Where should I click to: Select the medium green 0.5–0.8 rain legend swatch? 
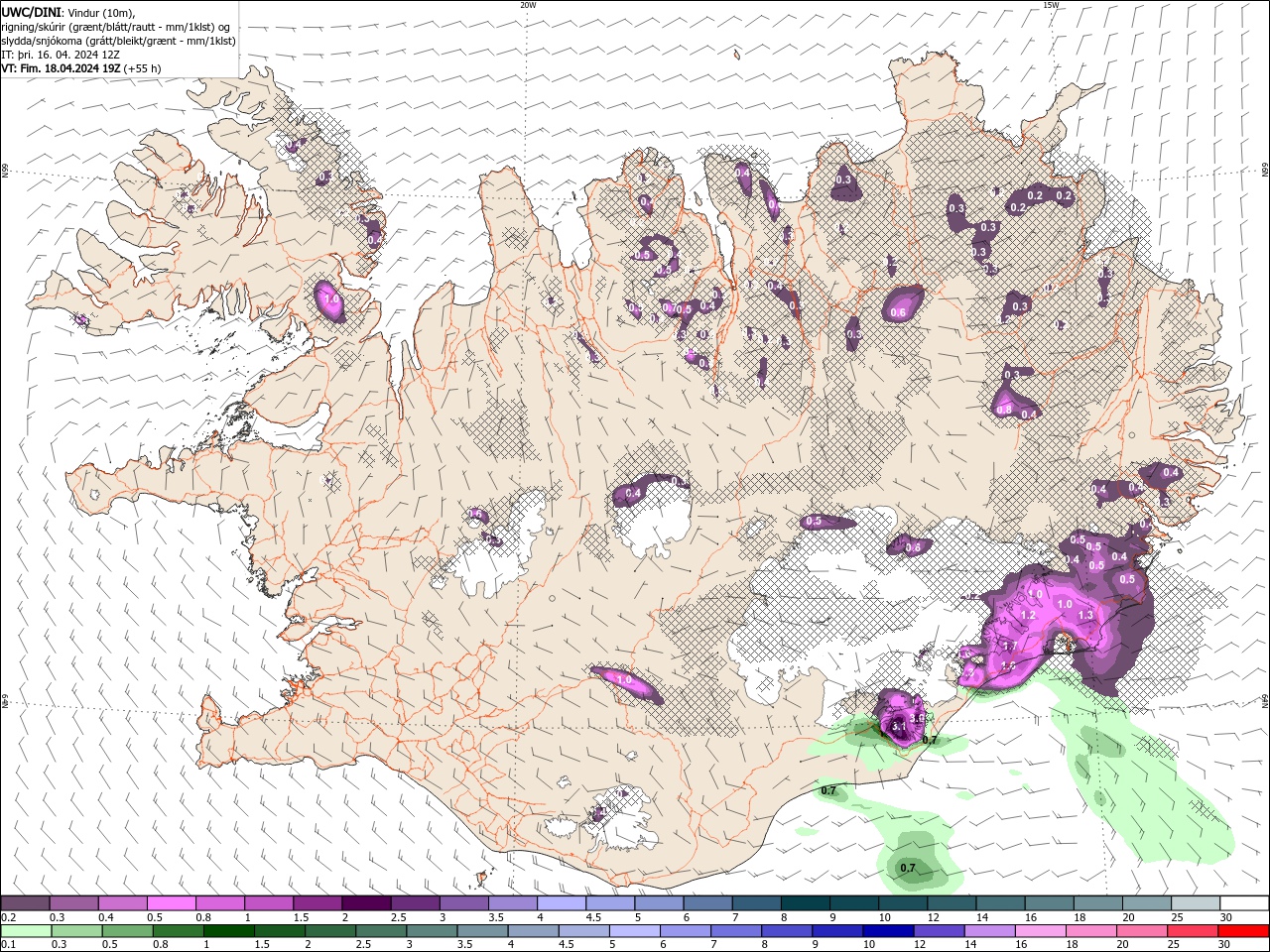[128, 931]
